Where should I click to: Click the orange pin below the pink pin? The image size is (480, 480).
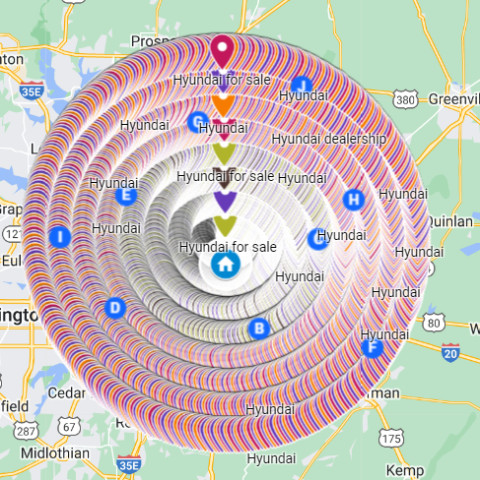223,105
